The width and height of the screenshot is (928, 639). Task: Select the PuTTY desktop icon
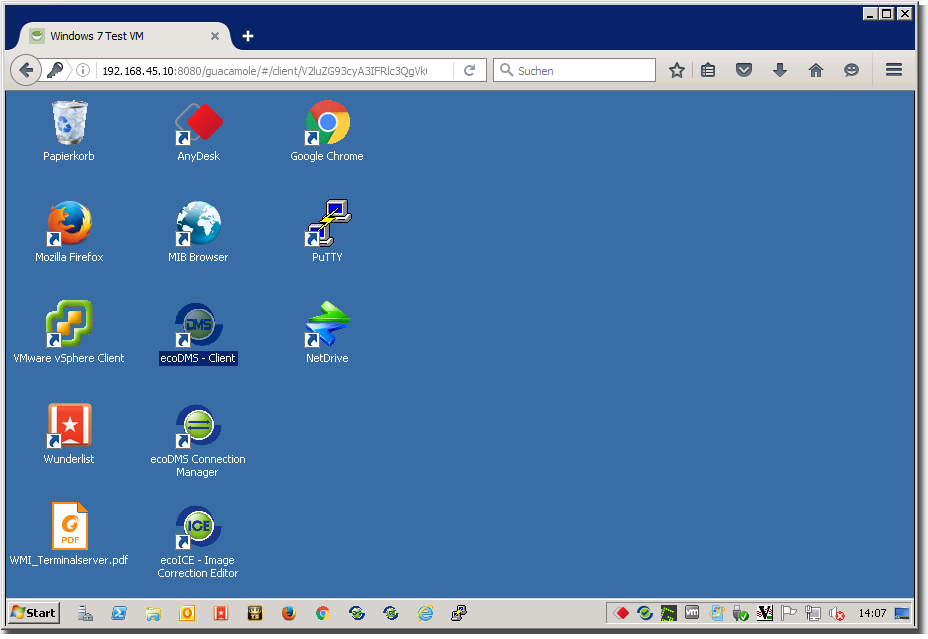click(x=327, y=225)
